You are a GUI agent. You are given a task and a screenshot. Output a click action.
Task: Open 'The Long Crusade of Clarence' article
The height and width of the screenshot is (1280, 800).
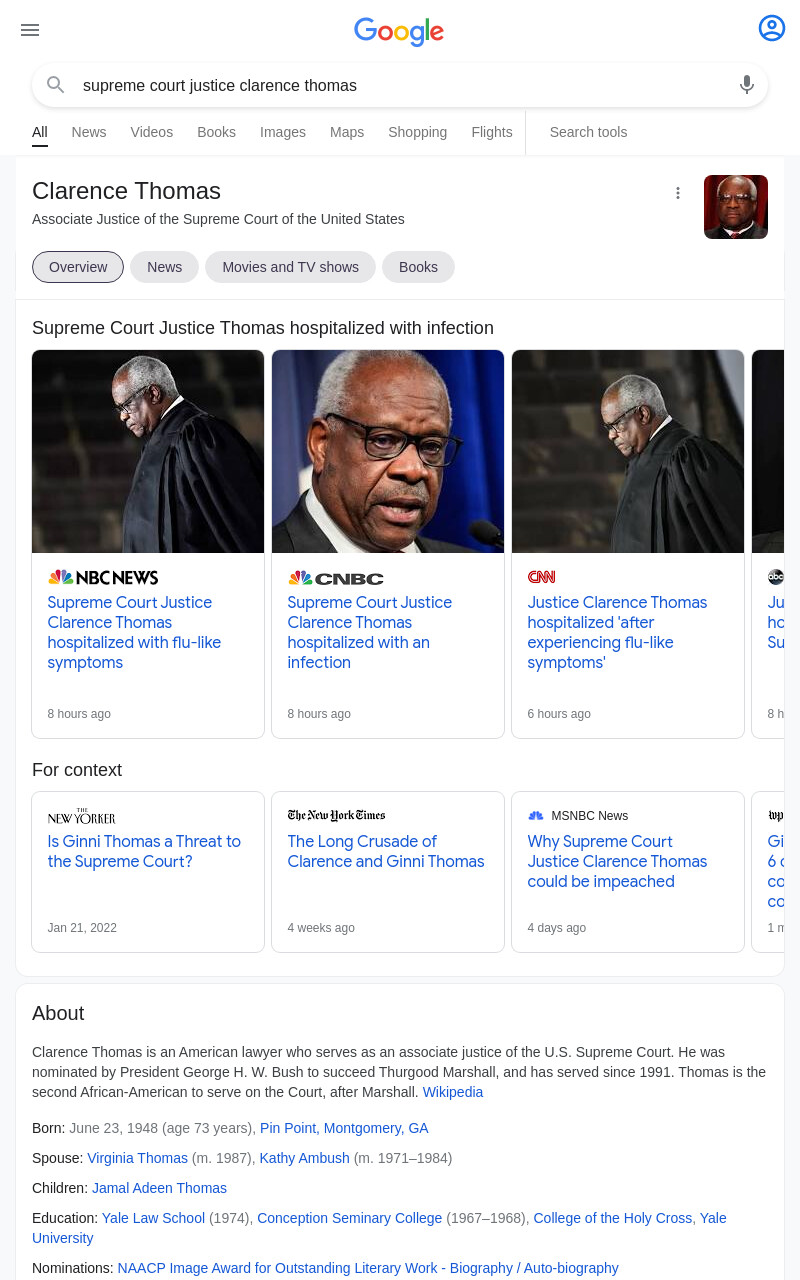[x=386, y=851]
